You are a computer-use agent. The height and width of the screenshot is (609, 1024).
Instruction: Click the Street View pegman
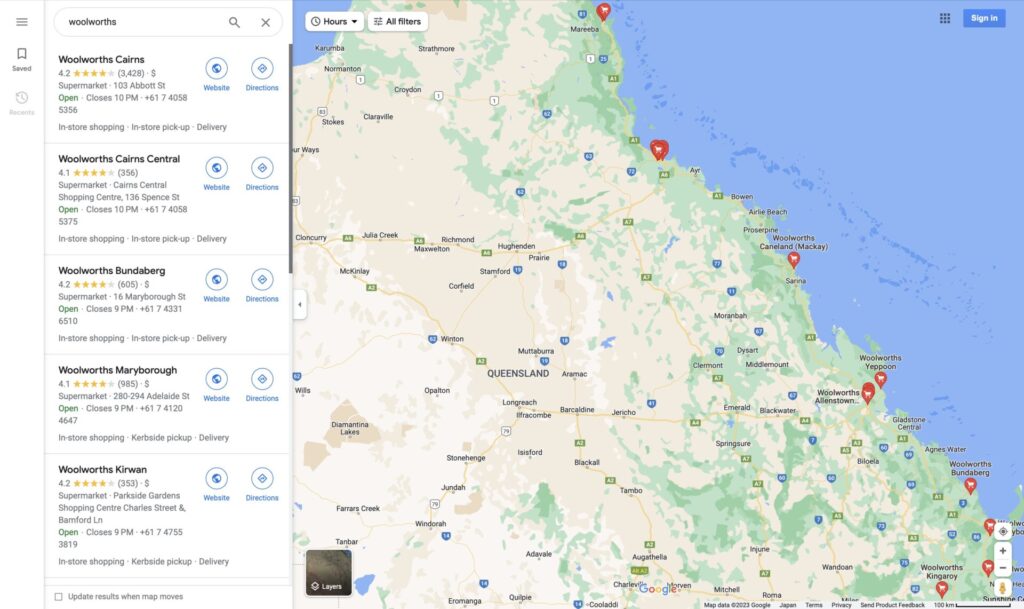(1002, 588)
